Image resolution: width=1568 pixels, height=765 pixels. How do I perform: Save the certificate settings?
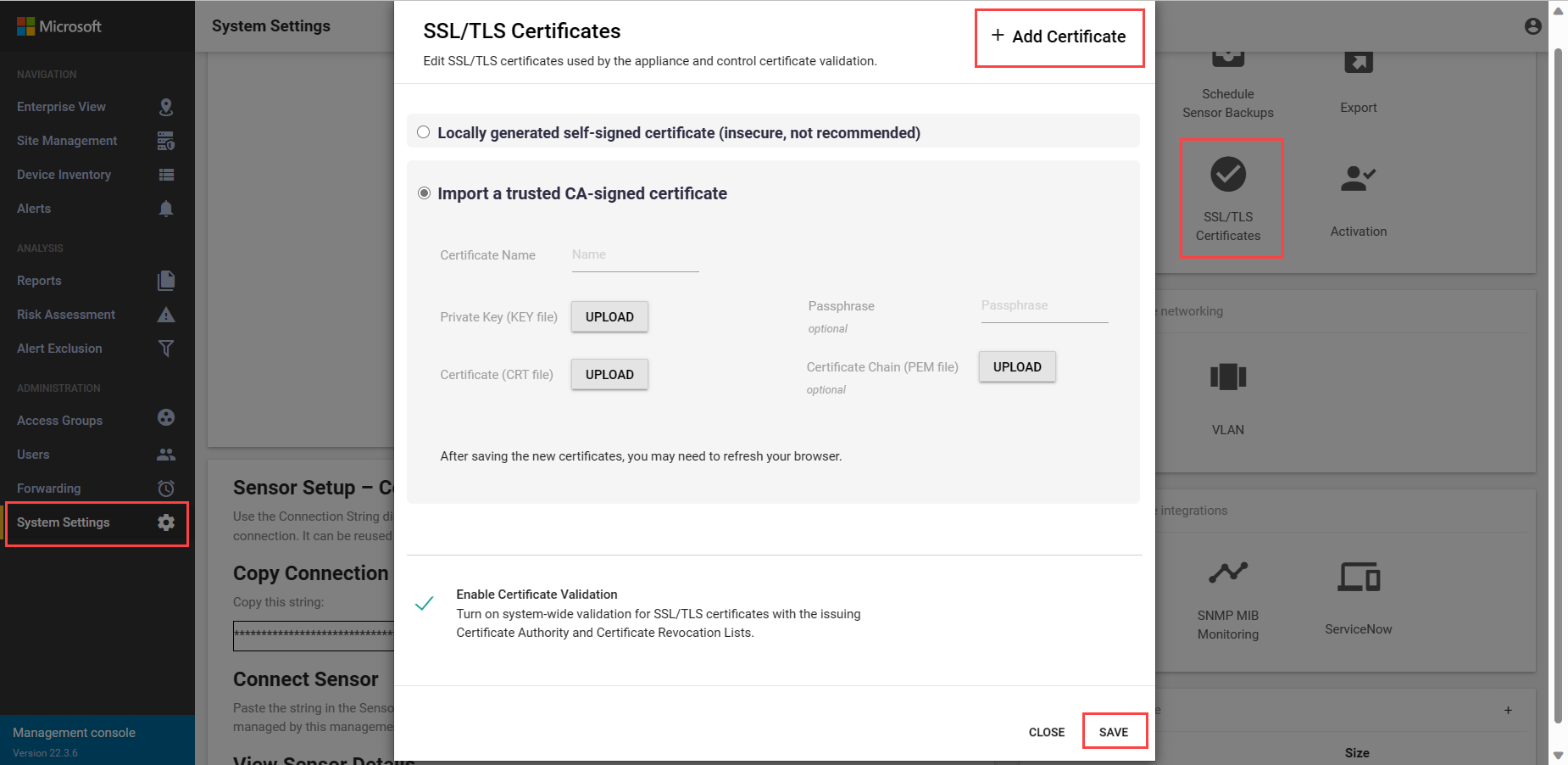click(1114, 732)
